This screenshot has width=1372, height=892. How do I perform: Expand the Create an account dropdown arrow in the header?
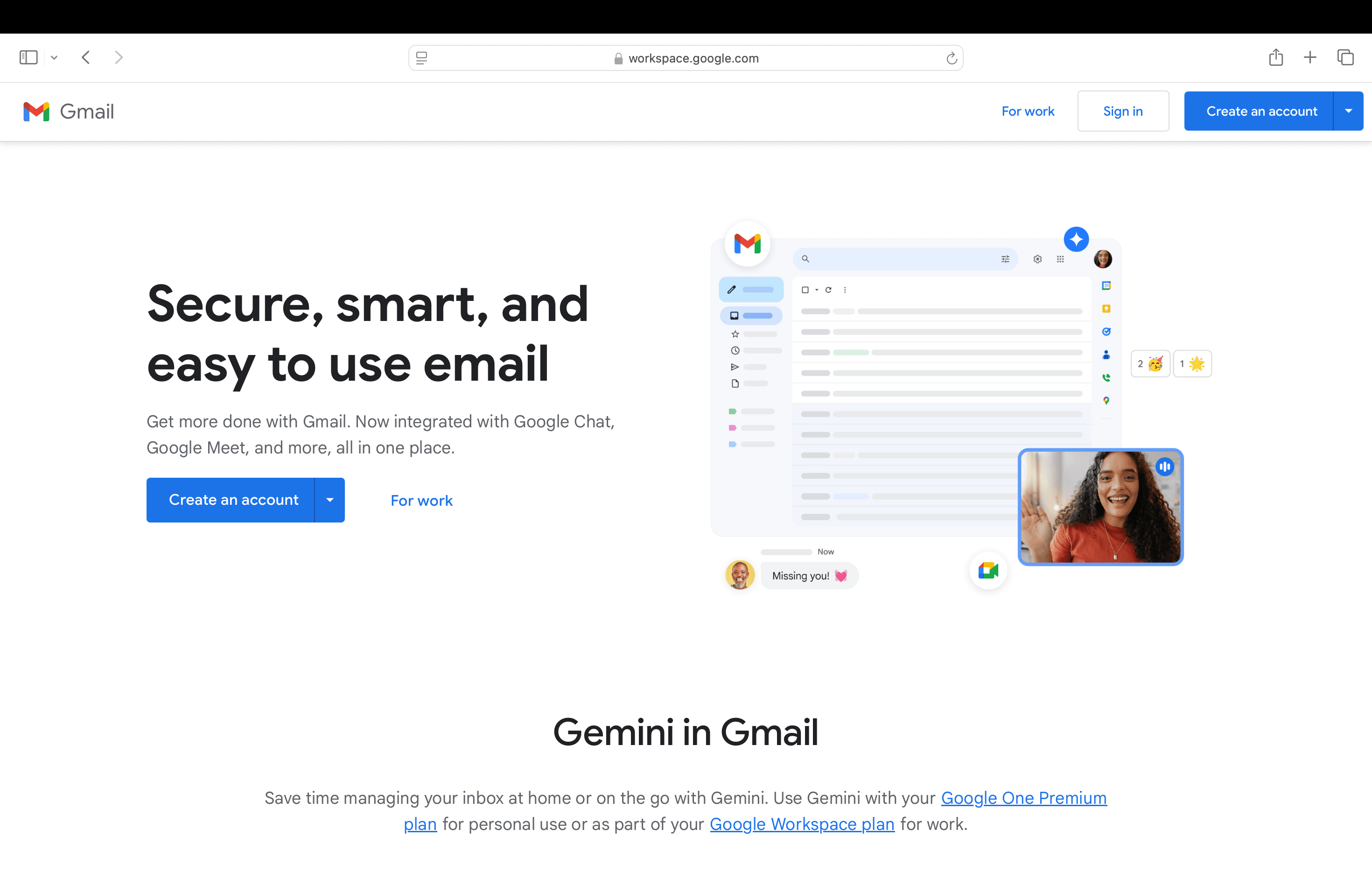1348,111
